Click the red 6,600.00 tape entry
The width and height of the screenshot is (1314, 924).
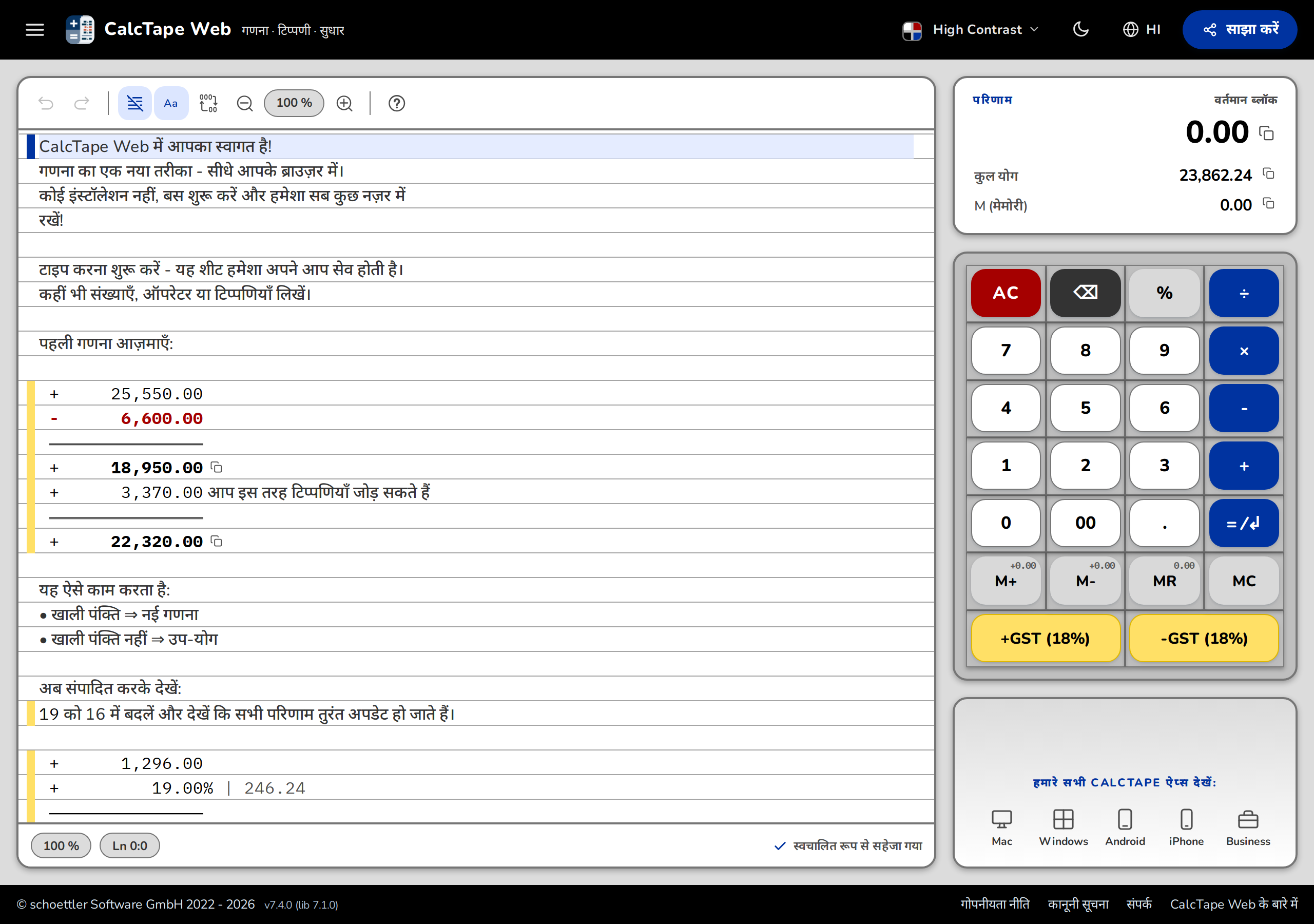(162, 418)
